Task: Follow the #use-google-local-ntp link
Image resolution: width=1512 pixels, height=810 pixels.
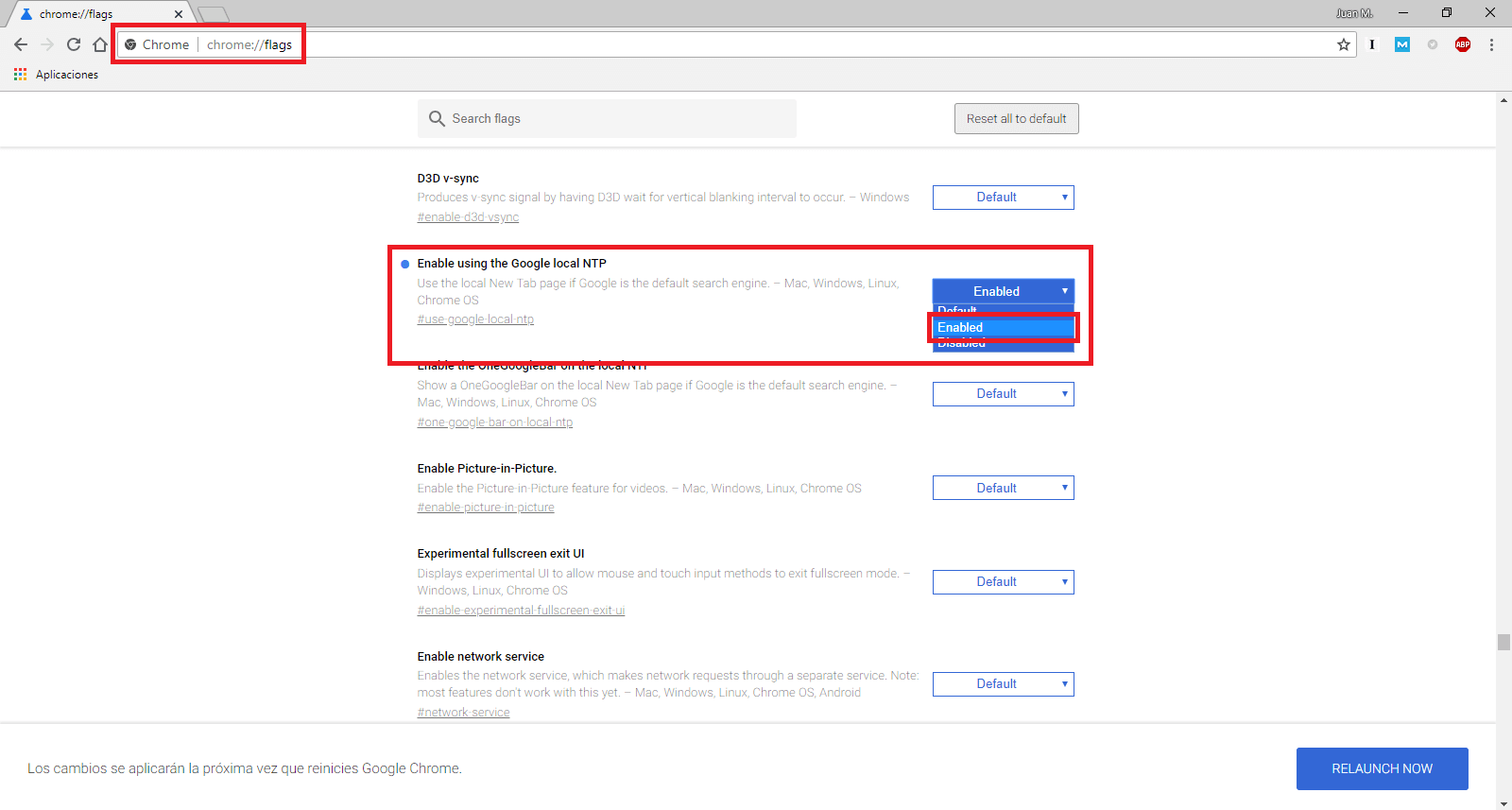Action: [475, 319]
